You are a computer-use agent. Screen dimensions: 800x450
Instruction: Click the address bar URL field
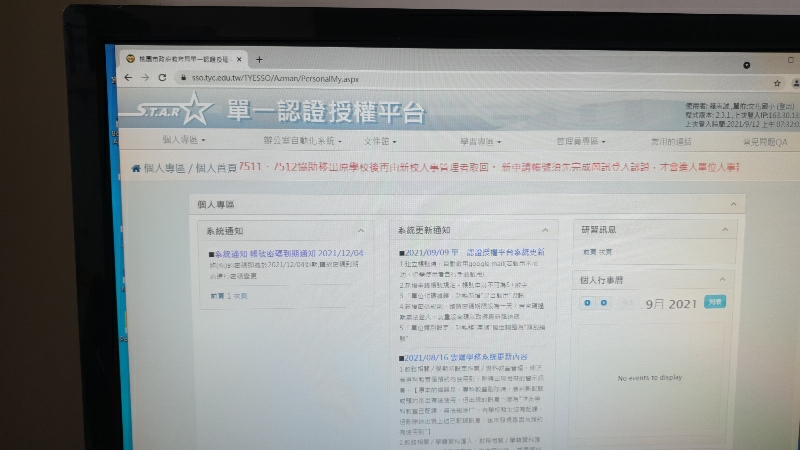276,79
